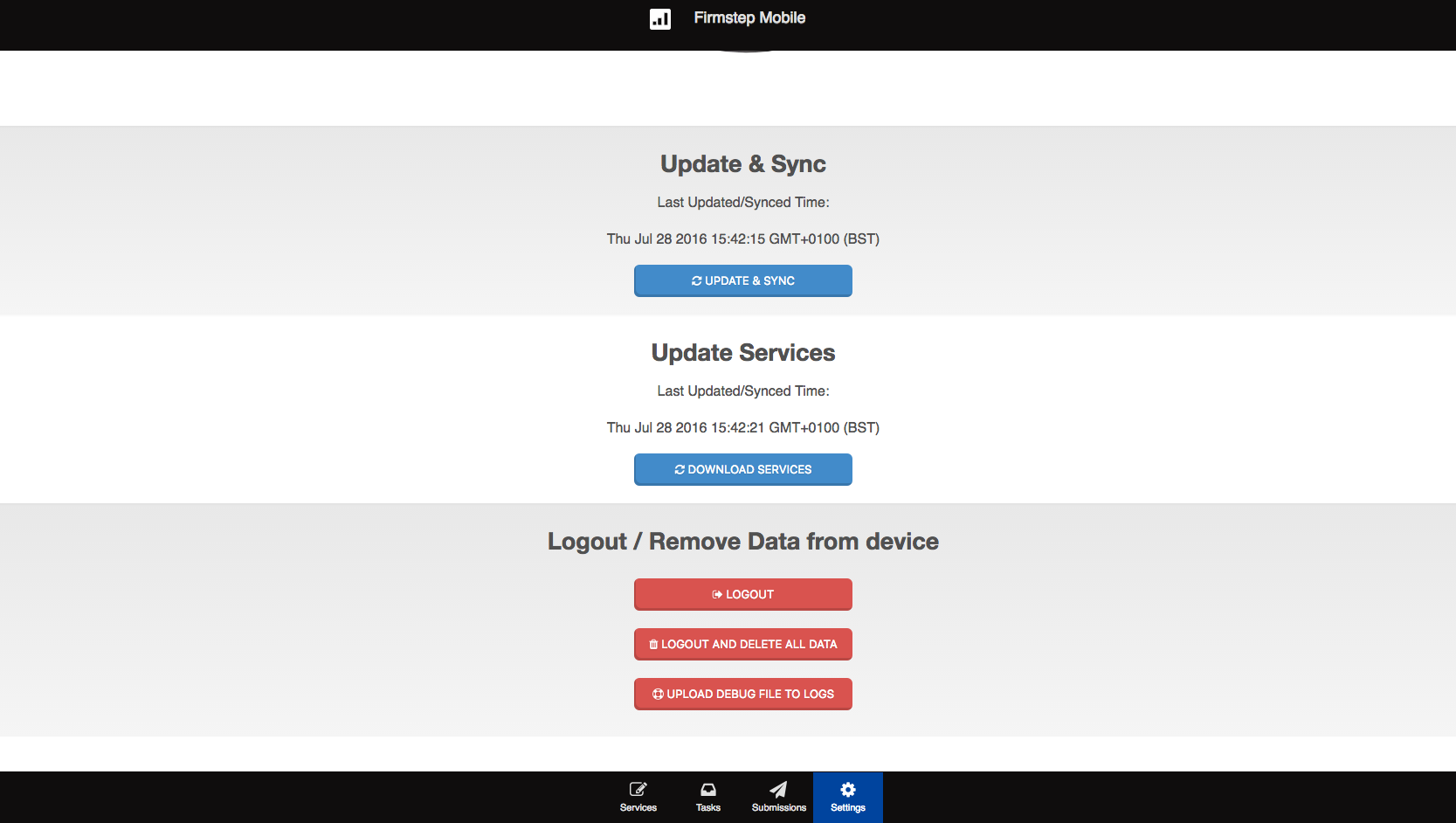The height and width of the screenshot is (823, 1456).
Task: Click Logout and Delete All Data
Action: click(x=743, y=644)
